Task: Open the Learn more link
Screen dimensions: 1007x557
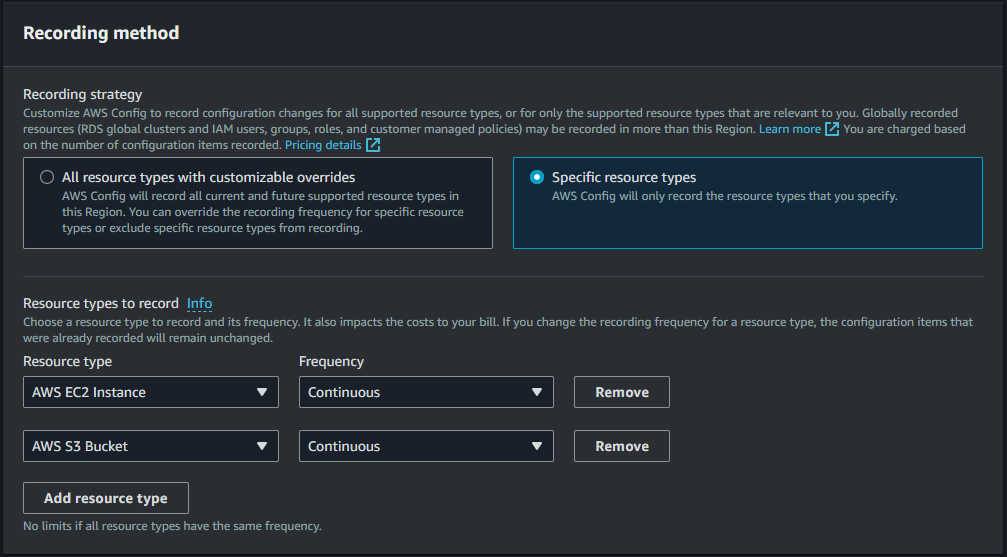Action: click(x=789, y=130)
